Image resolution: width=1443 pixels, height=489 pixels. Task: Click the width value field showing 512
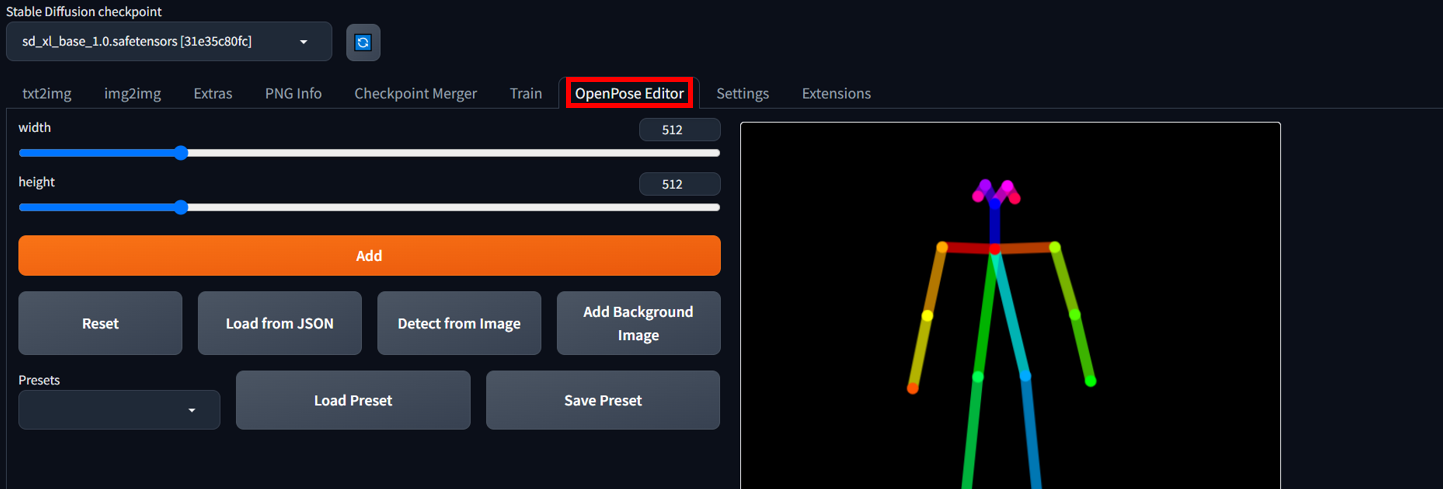click(x=679, y=130)
